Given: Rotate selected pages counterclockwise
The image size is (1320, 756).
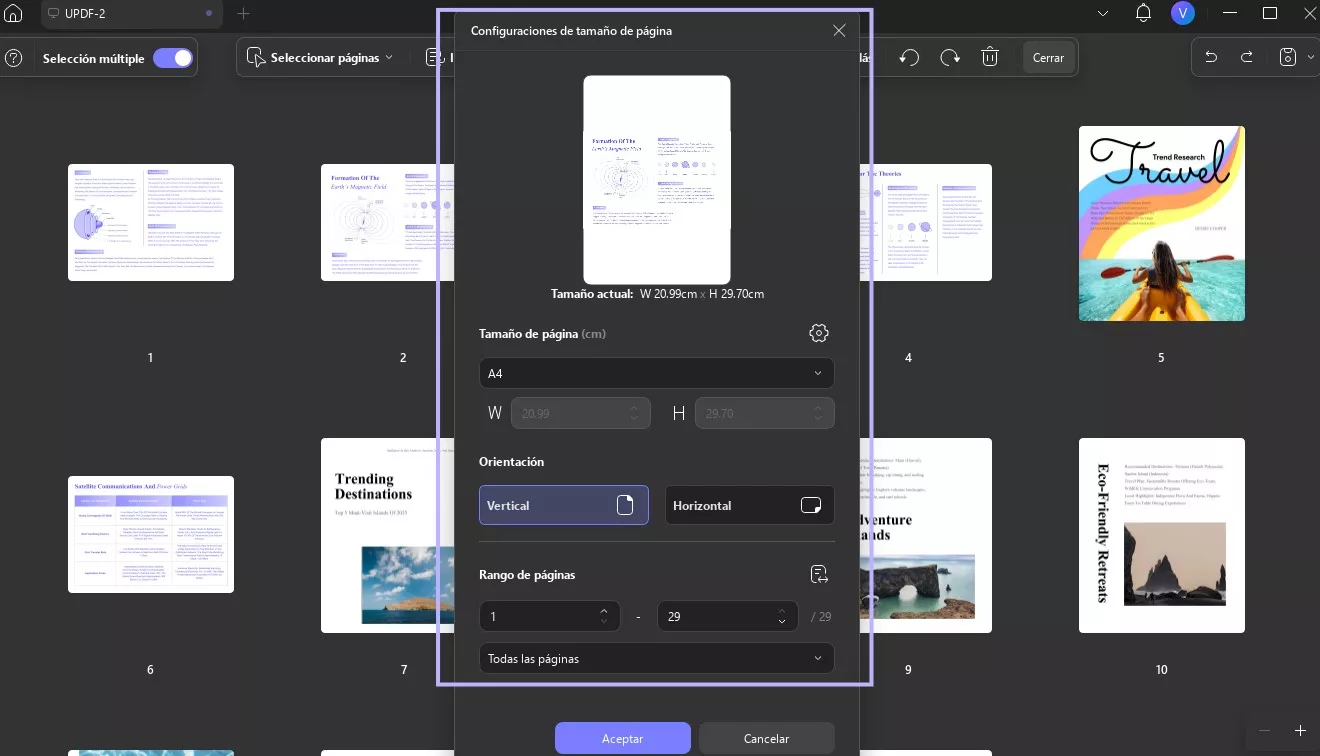Looking at the screenshot, I should 909,57.
